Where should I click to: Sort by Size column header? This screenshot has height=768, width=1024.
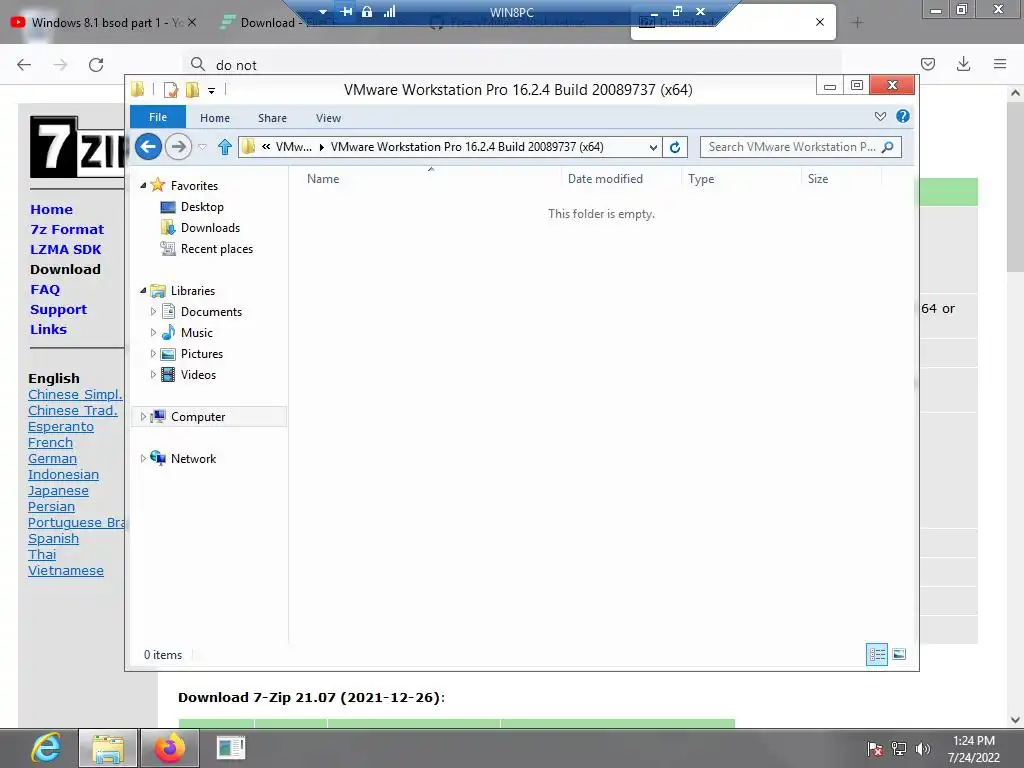pyautogui.click(x=818, y=178)
